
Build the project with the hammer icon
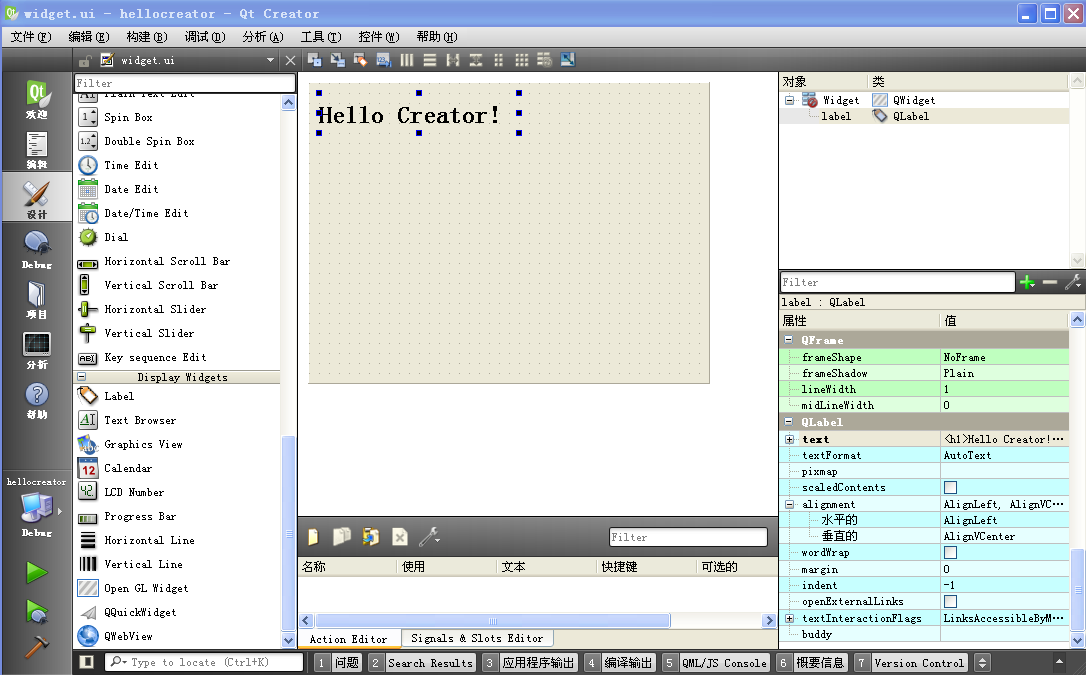[37, 647]
